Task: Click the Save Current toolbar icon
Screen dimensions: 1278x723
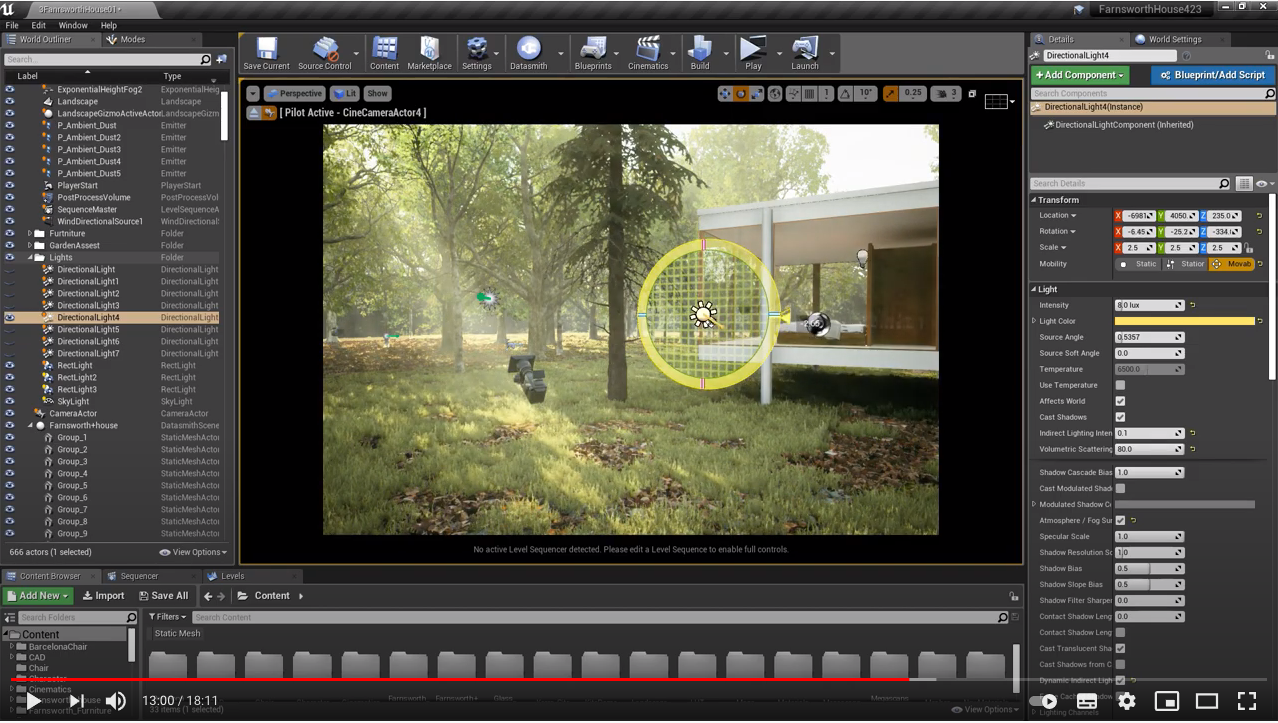Action: pos(266,53)
